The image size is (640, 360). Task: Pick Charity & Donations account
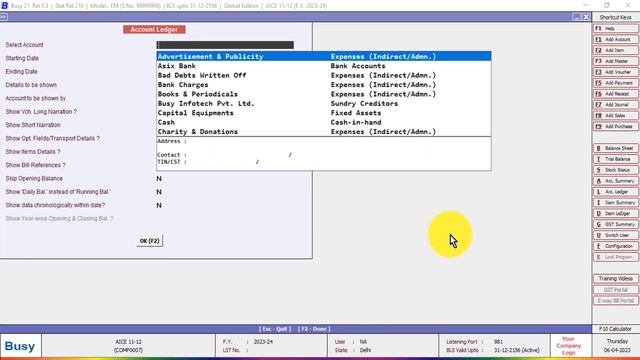click(x=324, y=131)
